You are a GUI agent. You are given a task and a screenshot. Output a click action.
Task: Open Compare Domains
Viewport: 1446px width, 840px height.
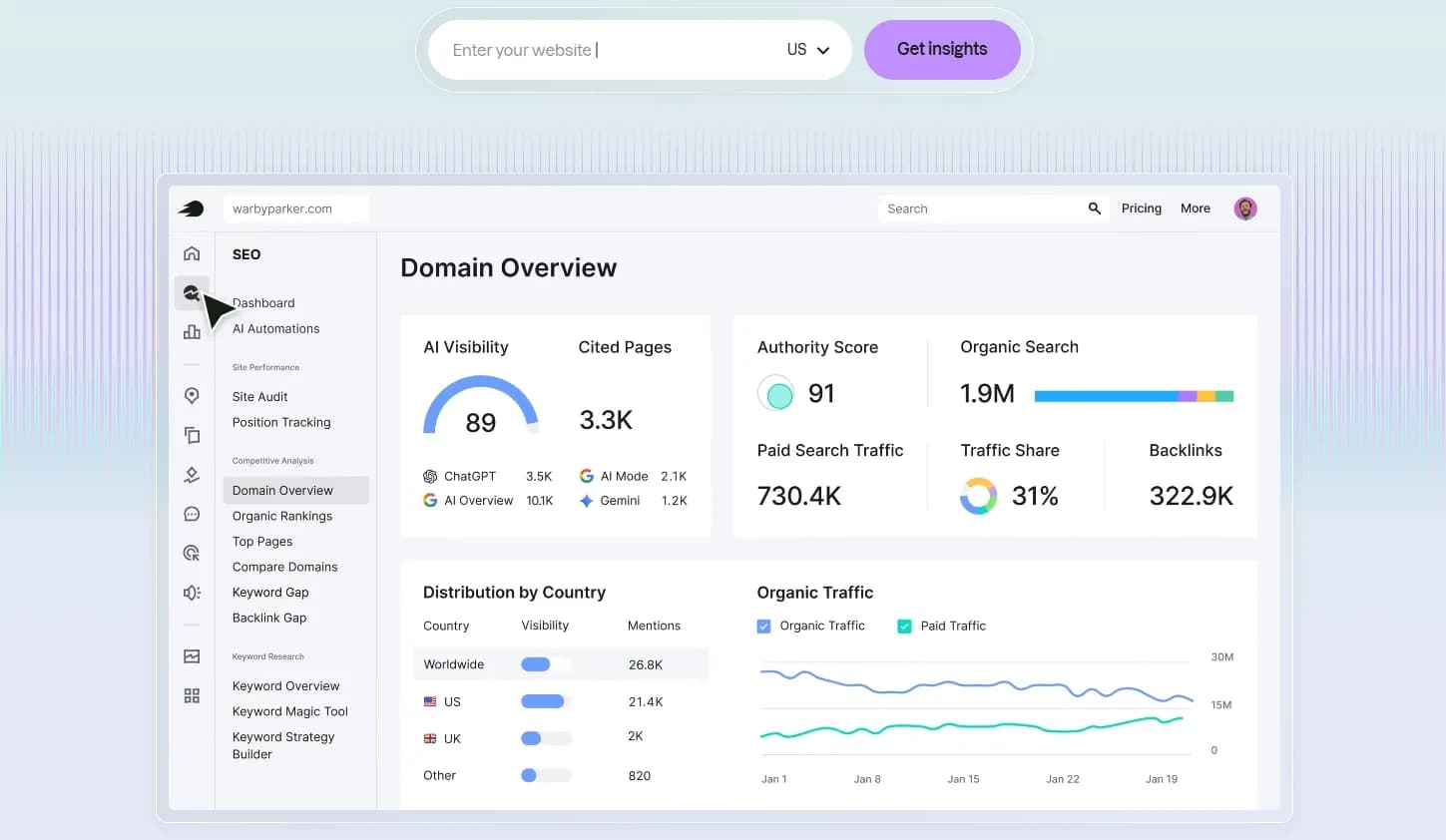tap(285, 568)
